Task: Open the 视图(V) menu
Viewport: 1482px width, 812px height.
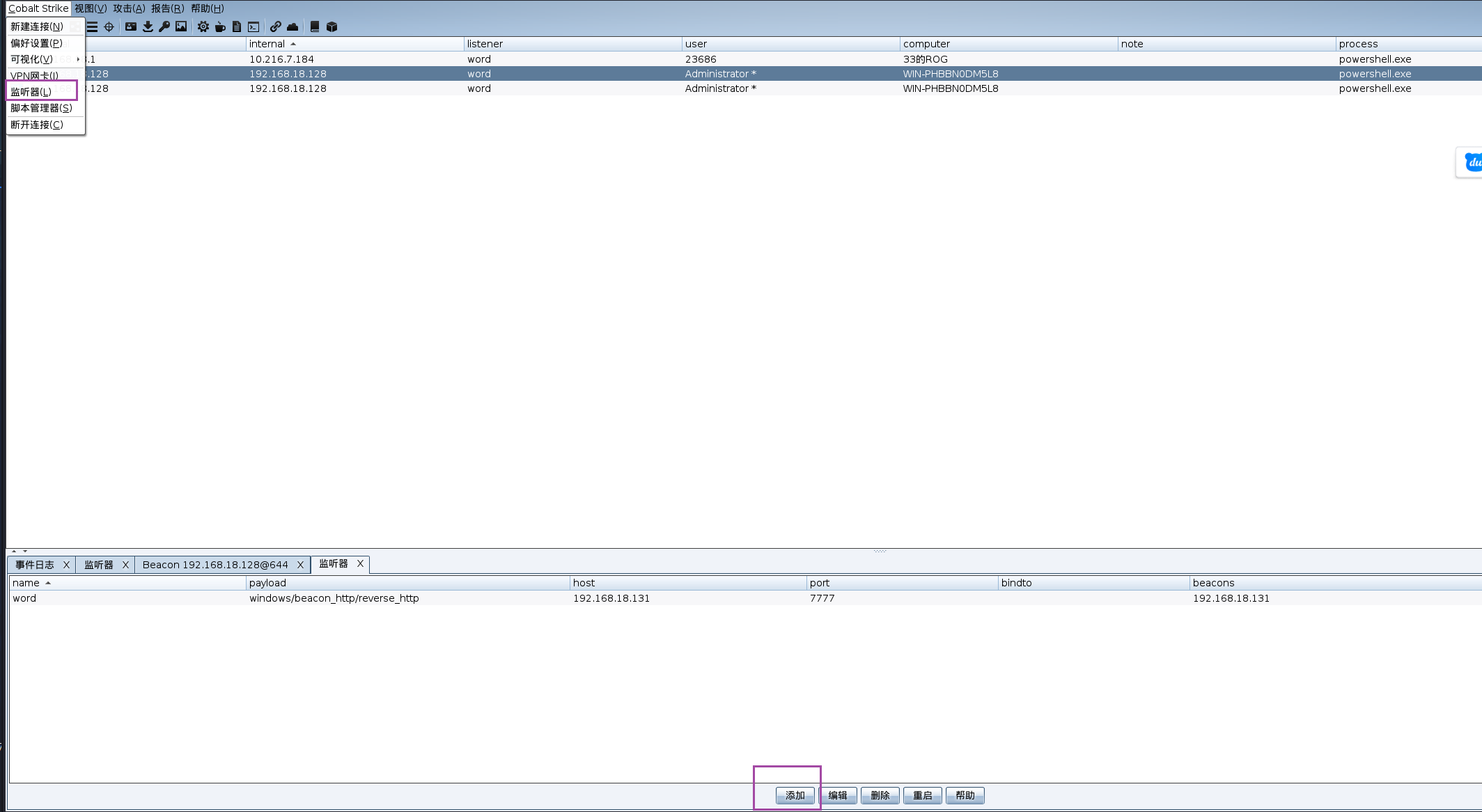Action: (91, 8)
